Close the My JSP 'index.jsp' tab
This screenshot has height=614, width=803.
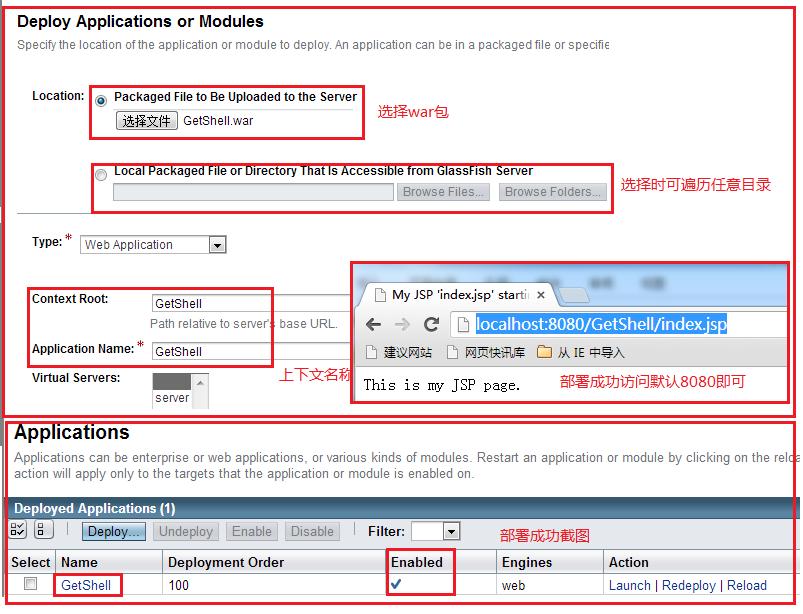541,295
